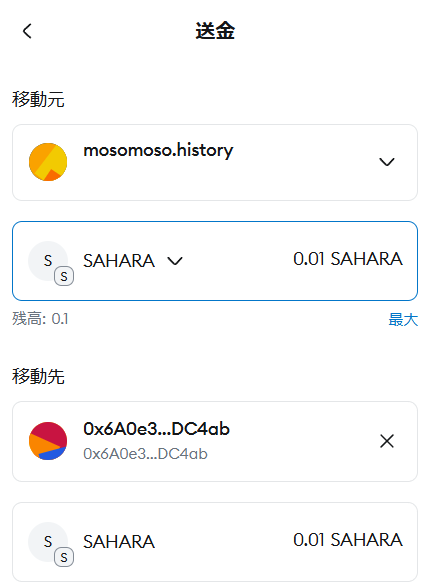Click the gray recipient address subtitle
428x587 pixels.
(x=145, y=454)
